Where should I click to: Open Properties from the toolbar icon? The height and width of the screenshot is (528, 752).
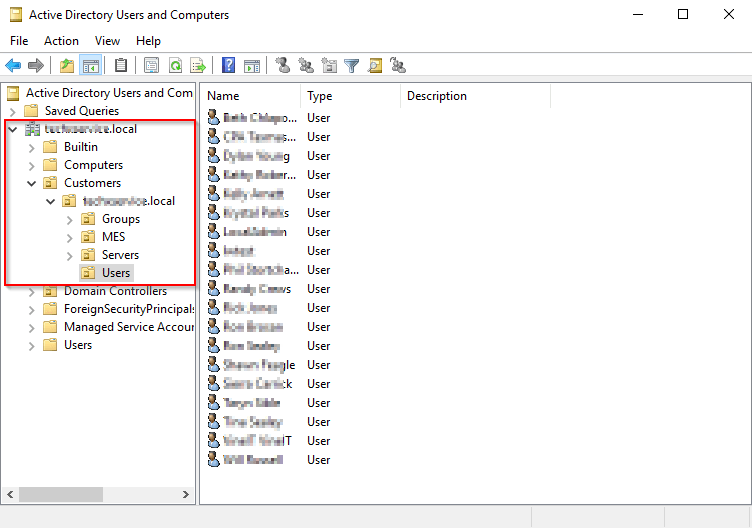(x=152, y=65)
